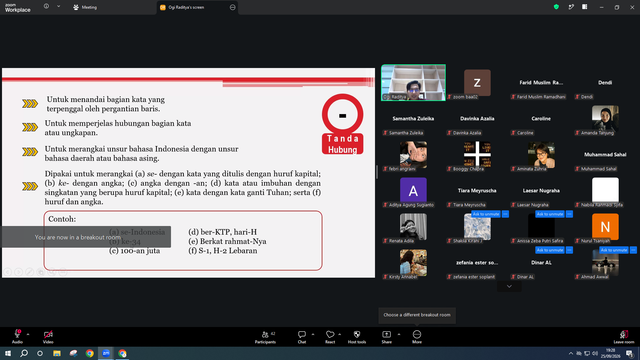Expand the arrow next to React

340,334
